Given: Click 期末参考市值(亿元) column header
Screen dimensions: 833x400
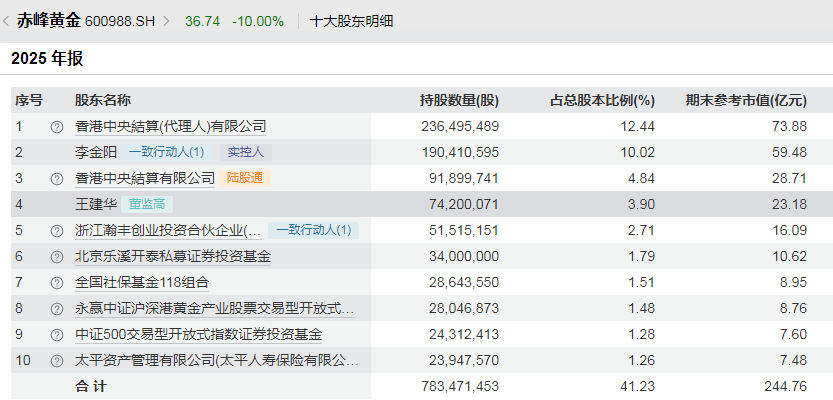Looking at the screenshot, I should tap(745, 100).
